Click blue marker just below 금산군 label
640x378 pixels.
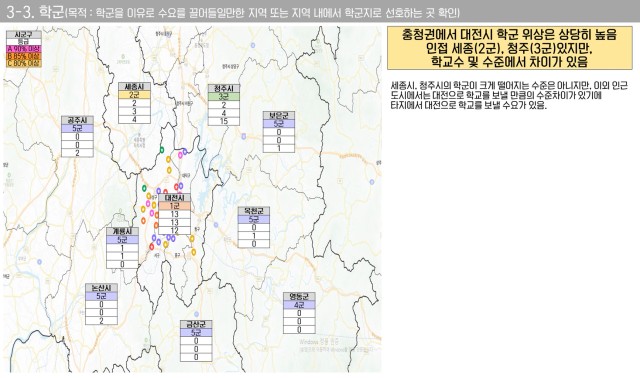coord(196,314)
